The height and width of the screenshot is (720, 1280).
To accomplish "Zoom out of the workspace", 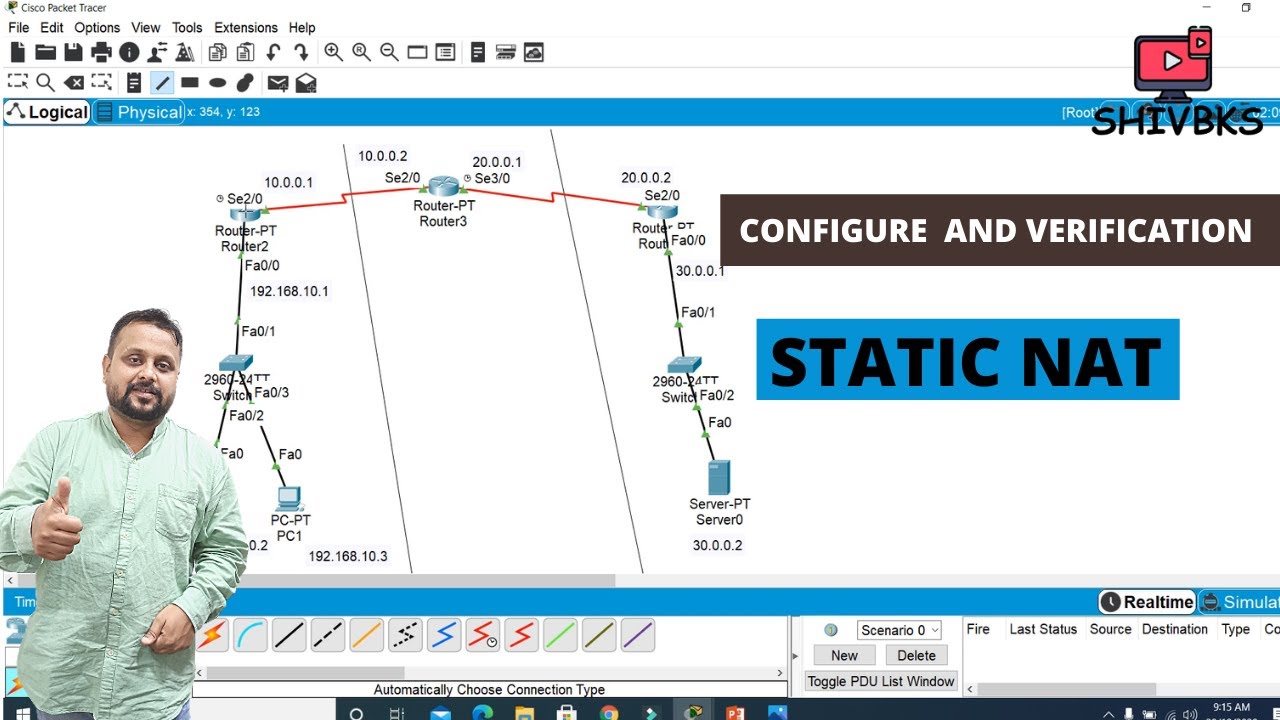I will click(389, 53).
